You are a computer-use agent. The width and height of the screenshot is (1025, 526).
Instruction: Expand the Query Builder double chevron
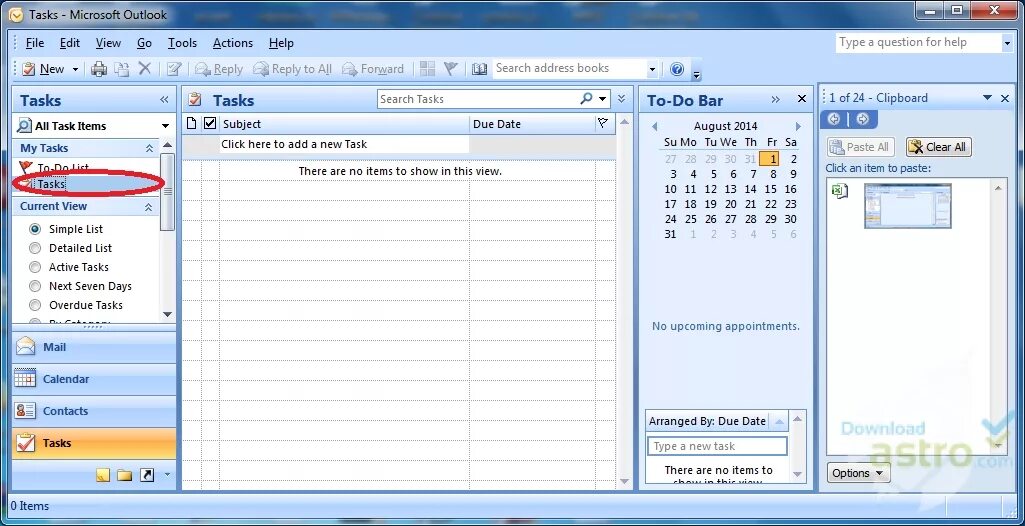(x=622, y=99)
